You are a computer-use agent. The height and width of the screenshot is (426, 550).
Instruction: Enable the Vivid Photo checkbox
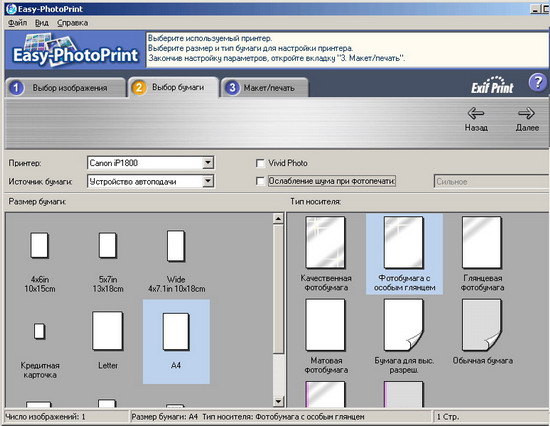(260, 163)
